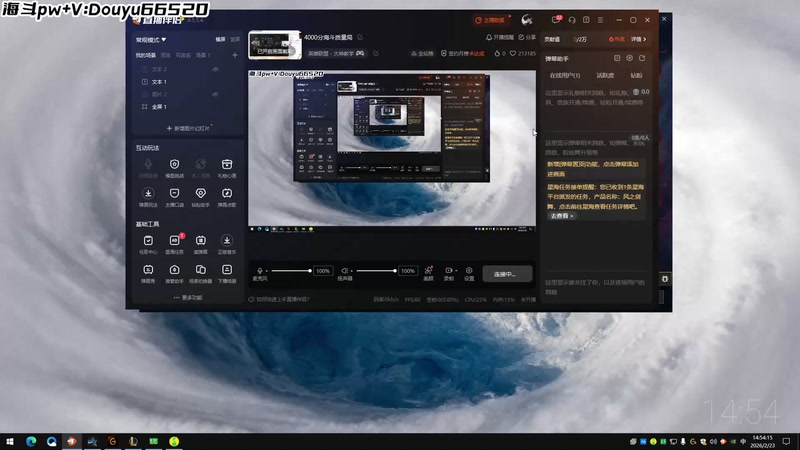Viewport: 800px width, 450px height.
Task: Open the headset customer service icon
Action: click(x=572, y=20)
